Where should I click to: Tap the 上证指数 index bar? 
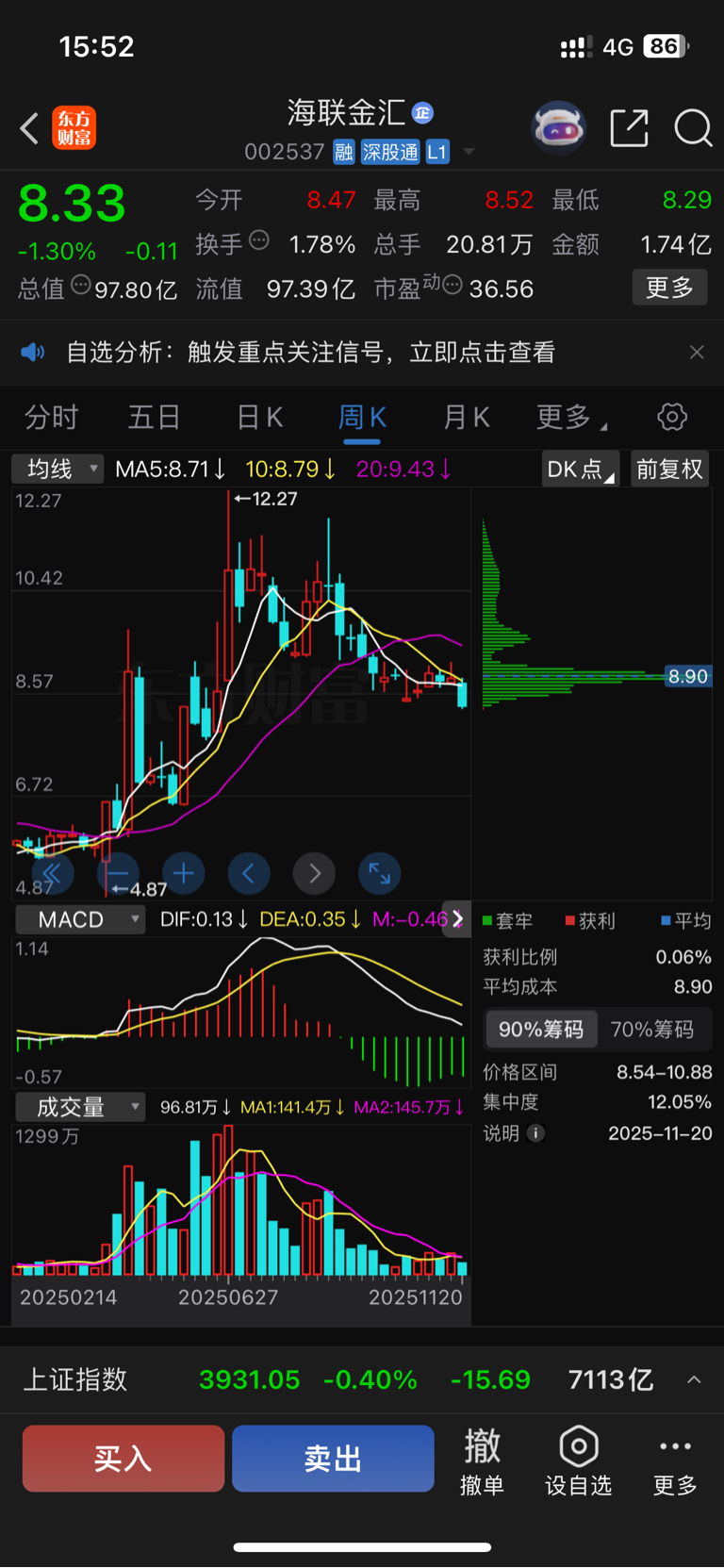click(362, 1379)
